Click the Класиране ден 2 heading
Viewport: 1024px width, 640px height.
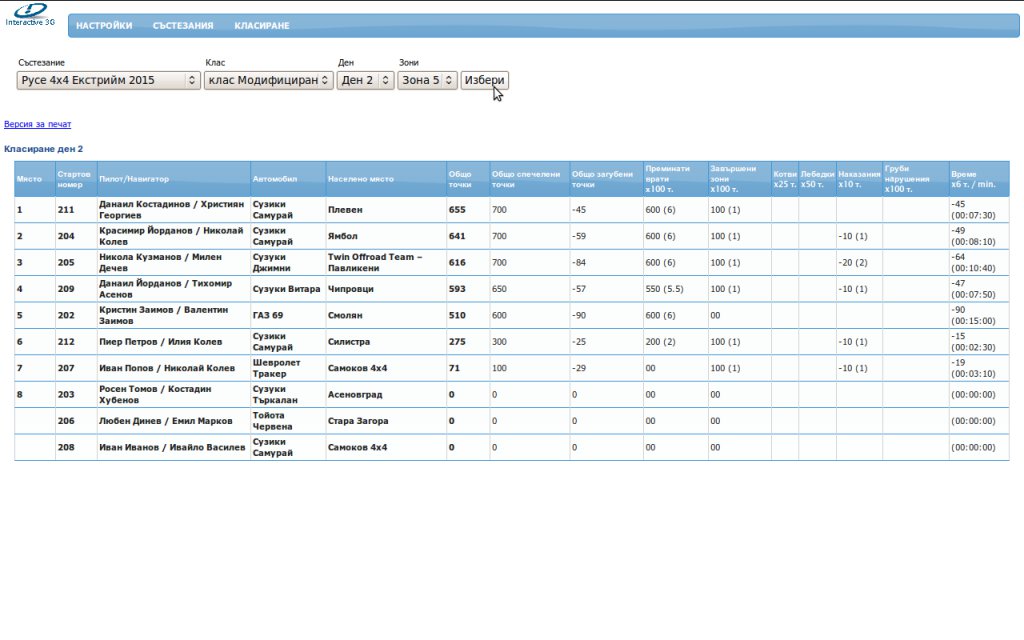[x=44, y=149]
